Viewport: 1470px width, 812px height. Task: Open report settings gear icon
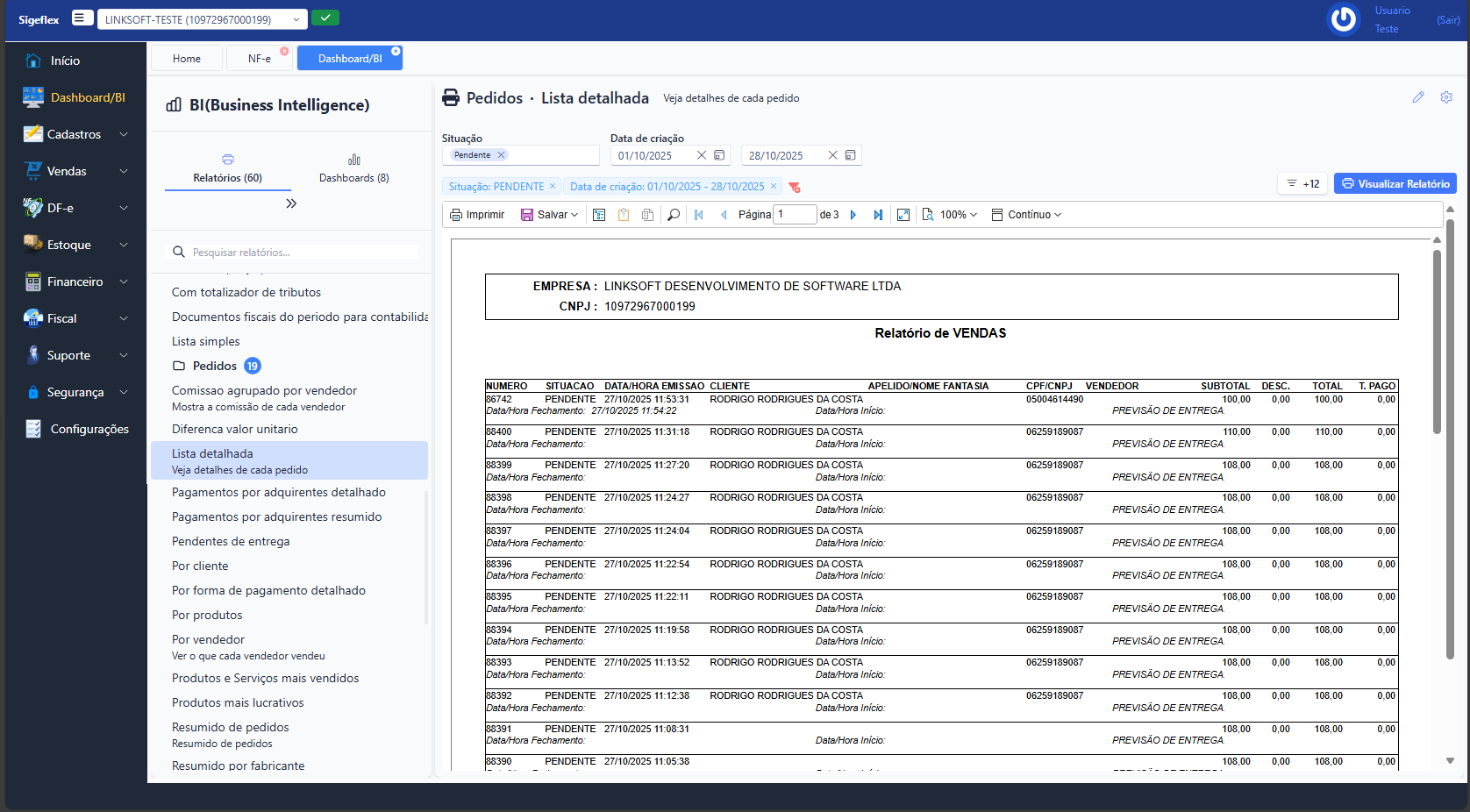click(x=1446, y=97)
